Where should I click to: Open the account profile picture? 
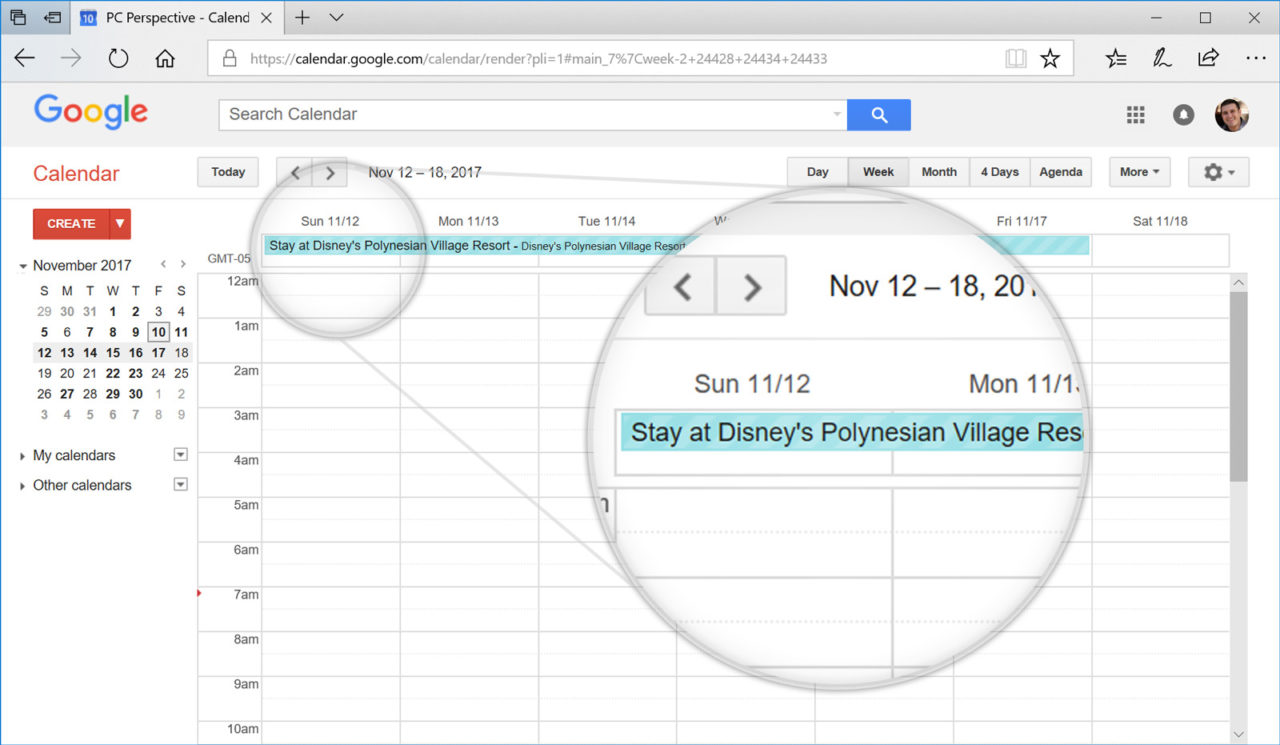1232,115
